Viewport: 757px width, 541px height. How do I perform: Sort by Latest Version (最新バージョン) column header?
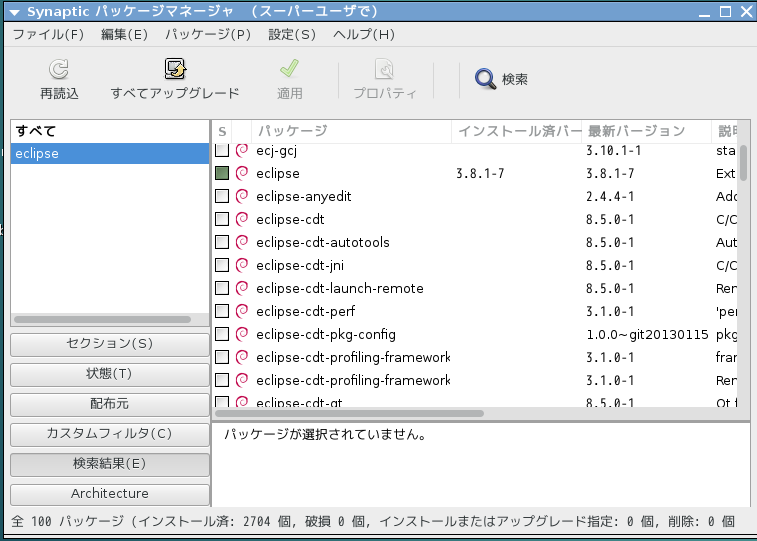646,131
